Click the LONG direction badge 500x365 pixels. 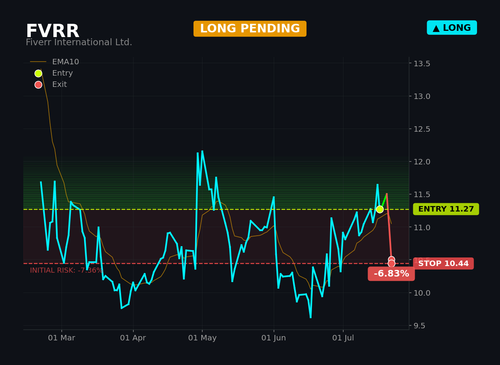click(452, 28)
